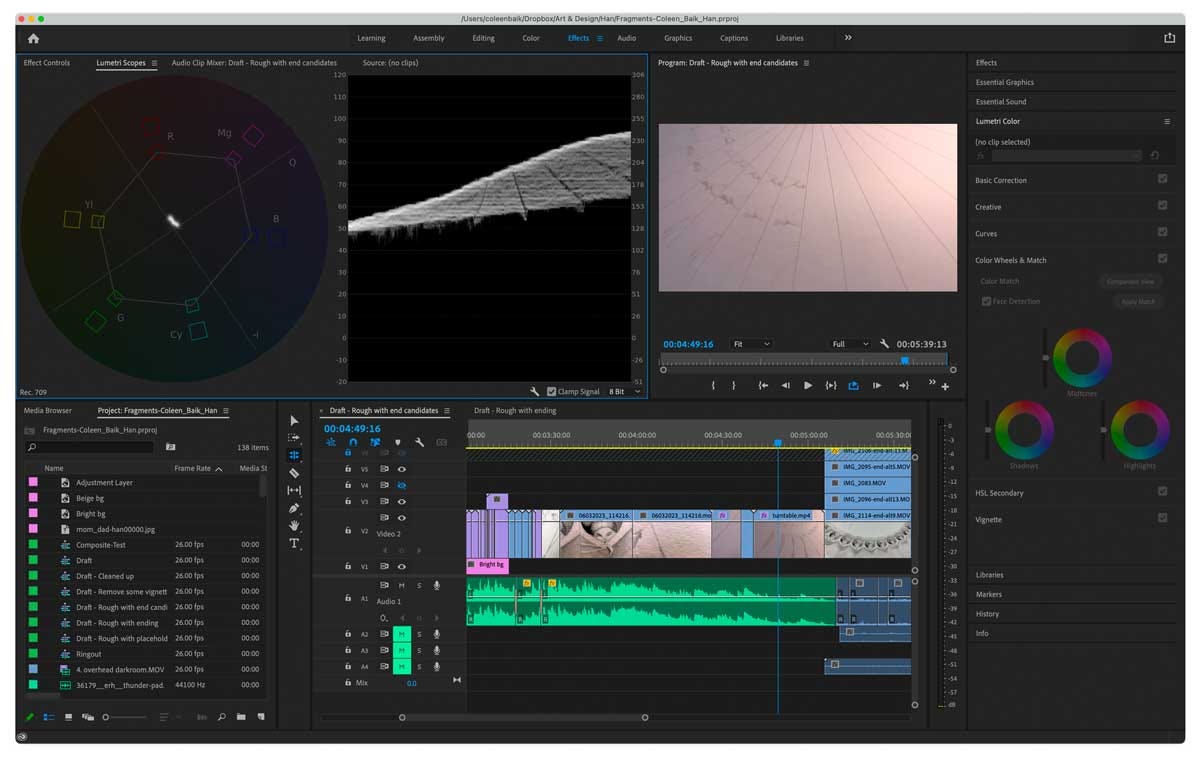Toggle Snap in Timeline magnet icon
The image size is (1200, 761).
click(352, 442)
